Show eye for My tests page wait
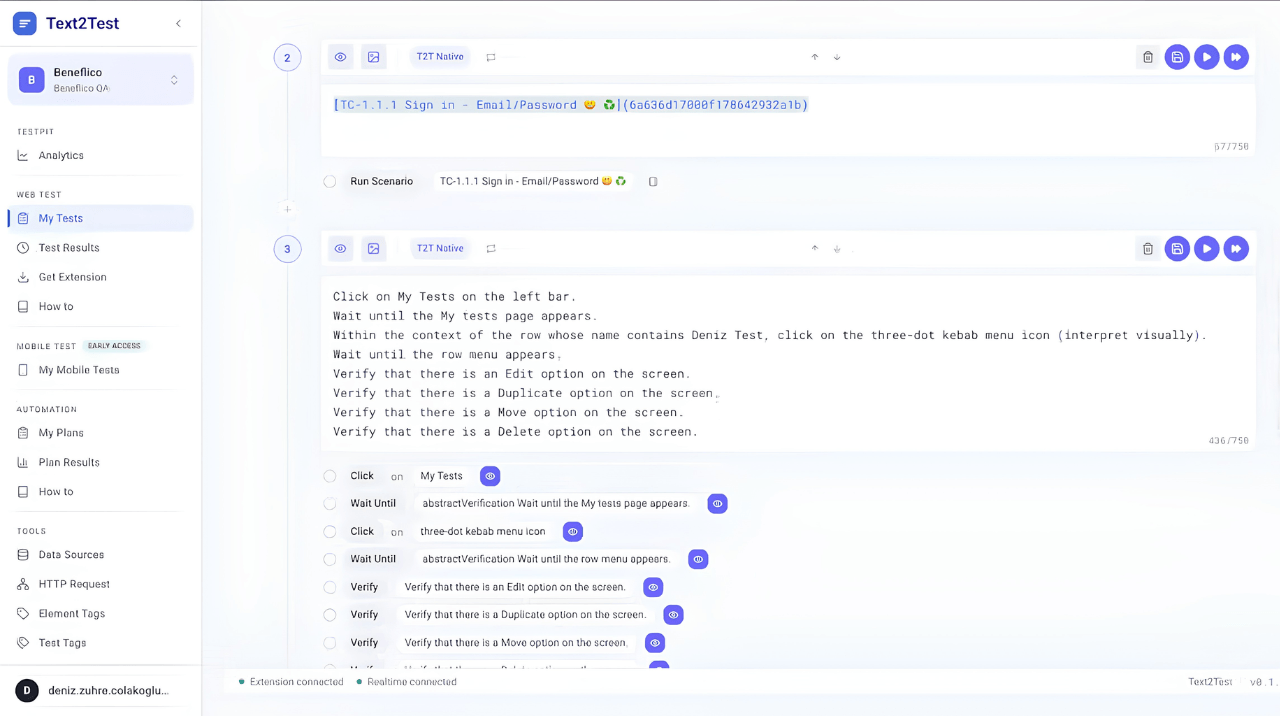Viewport: 1280px width, 720px height. (717, 504)
